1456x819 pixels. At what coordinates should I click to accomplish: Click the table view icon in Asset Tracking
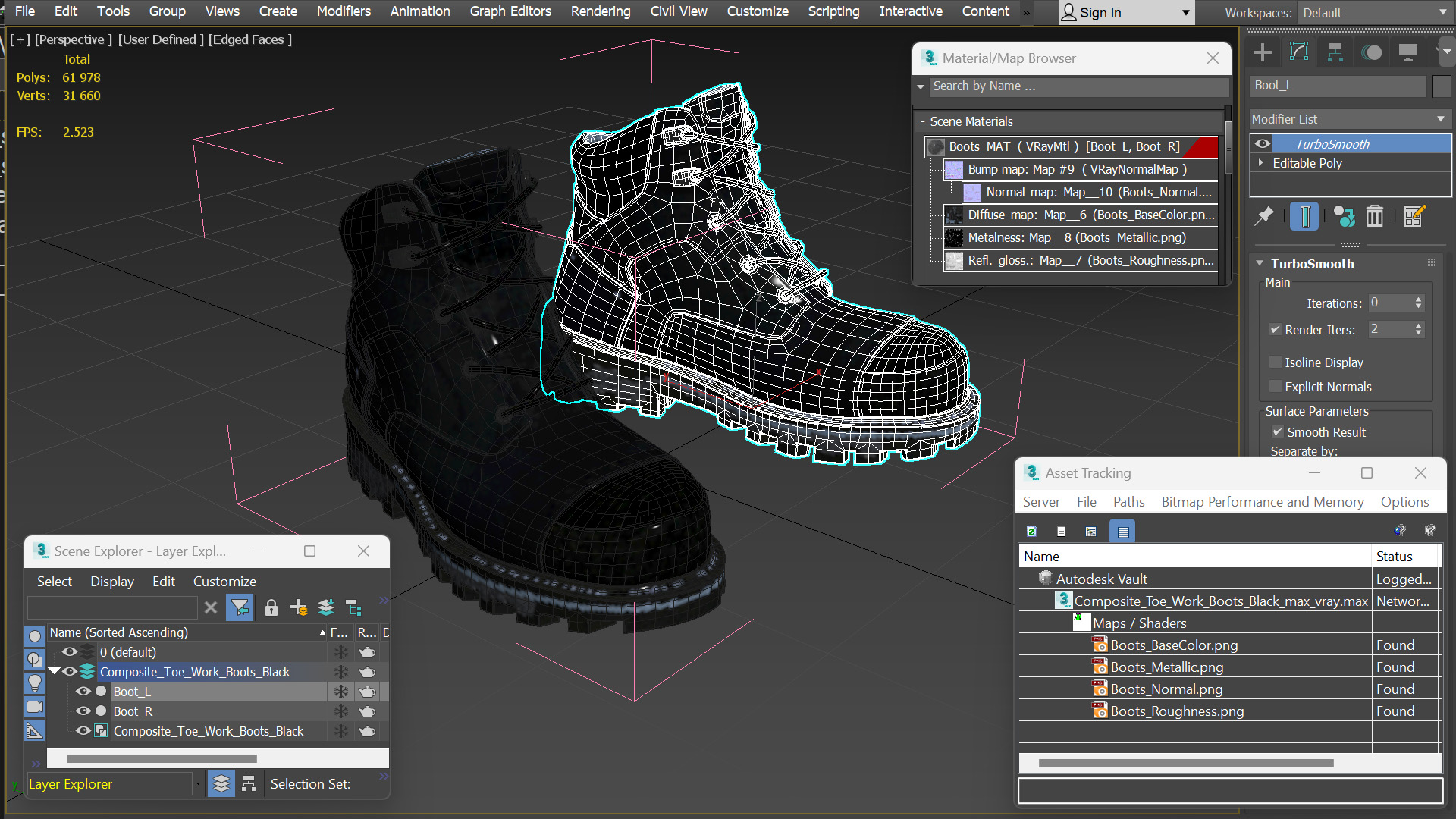click(1123, 532)
